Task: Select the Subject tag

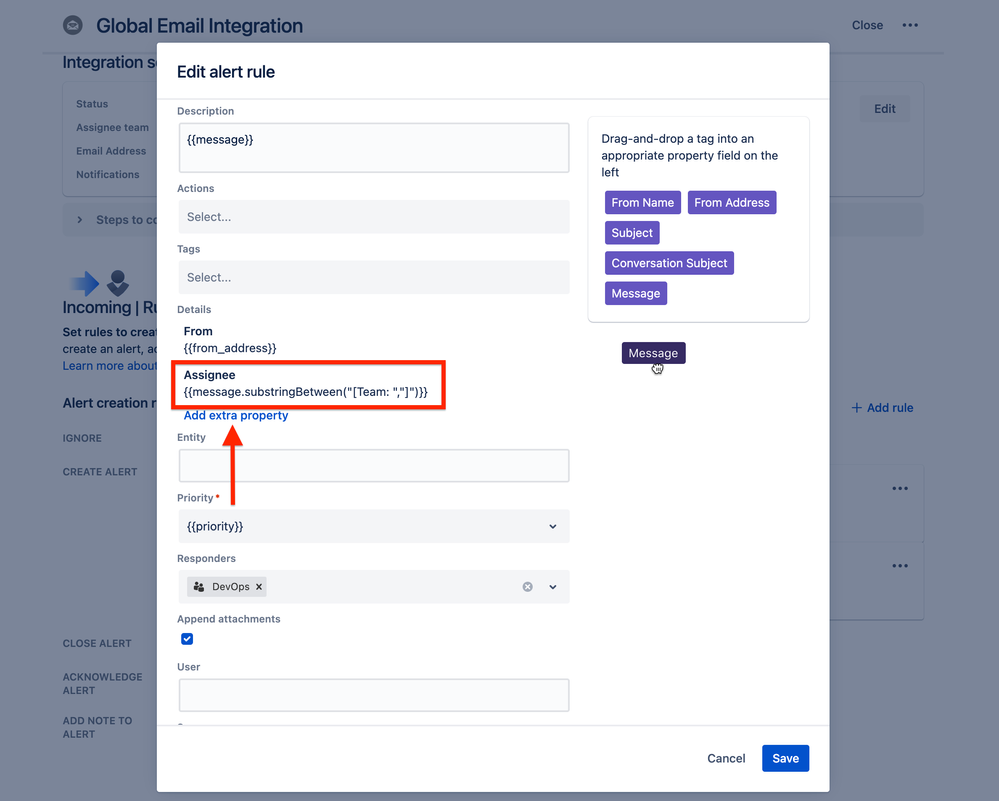Action: pos(632,233)
